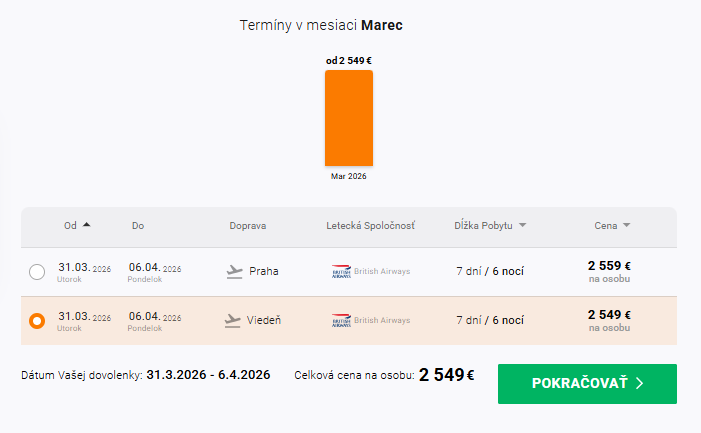Click the airplane icon for Viedeň departure

(x=235, y=321)
